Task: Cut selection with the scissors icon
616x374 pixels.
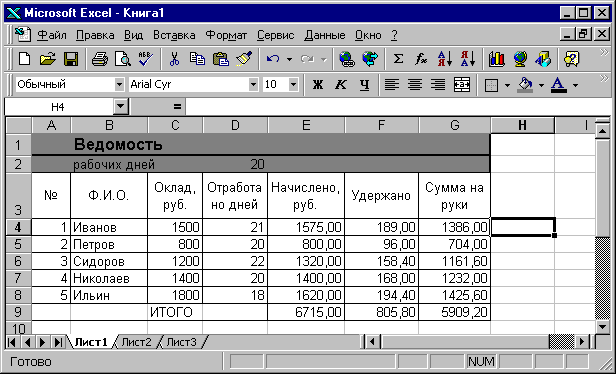Action: pos(174,59)
